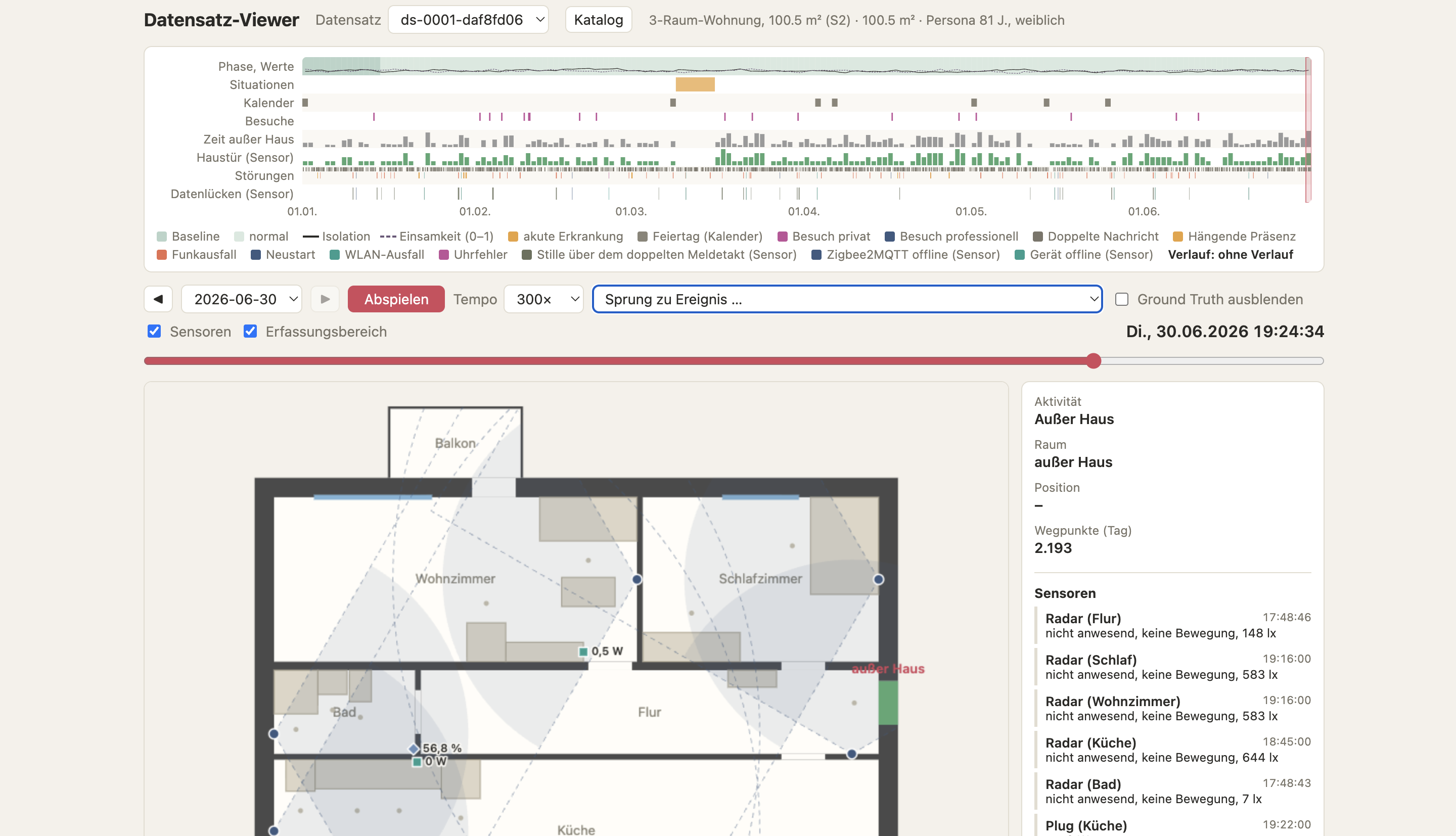Click the 0,5 W plug sensor icon
The height and width of the screenshot is (836, 1456).
(x=583, y=651)
